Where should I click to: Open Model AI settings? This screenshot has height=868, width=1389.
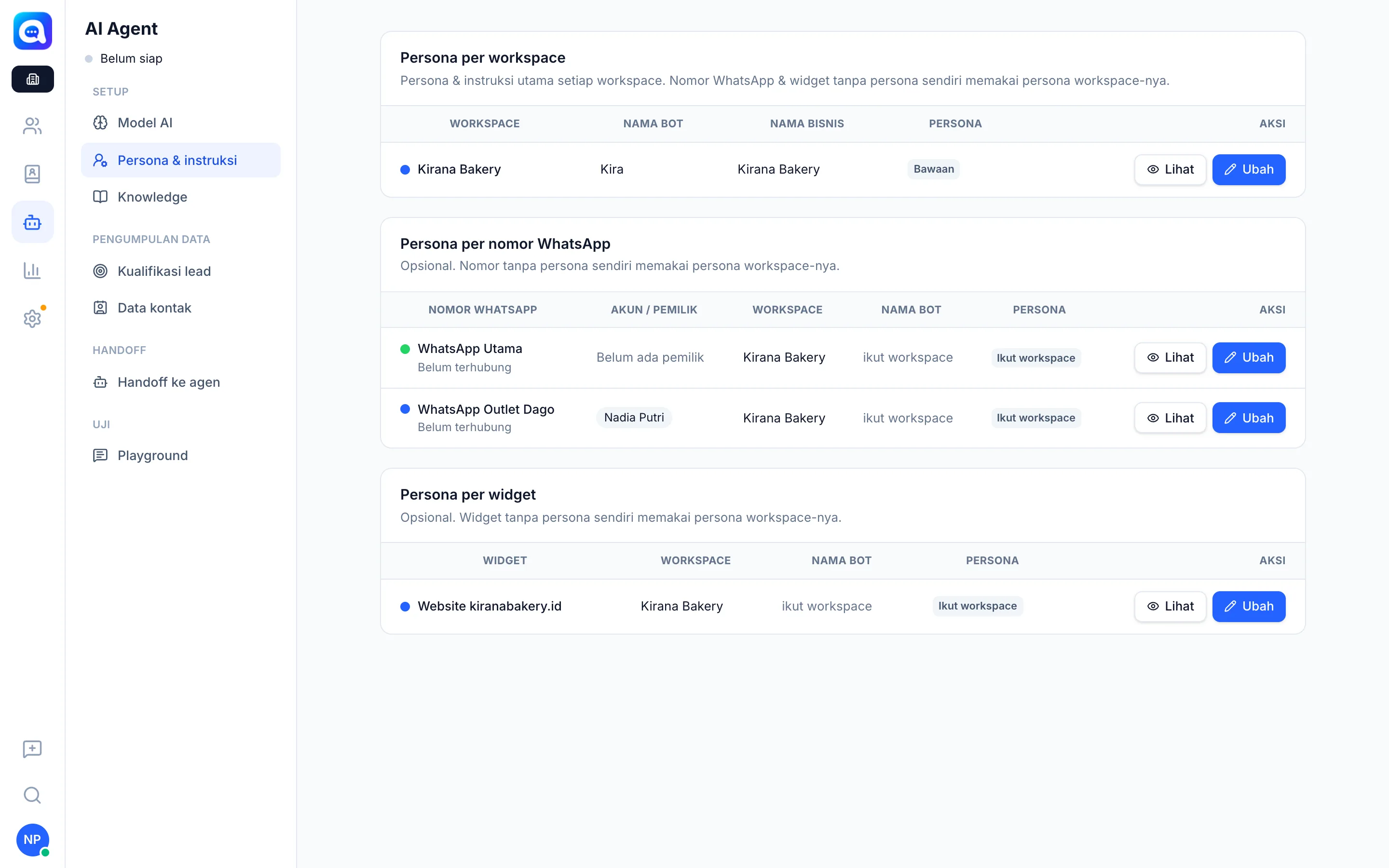click(181, 123)
